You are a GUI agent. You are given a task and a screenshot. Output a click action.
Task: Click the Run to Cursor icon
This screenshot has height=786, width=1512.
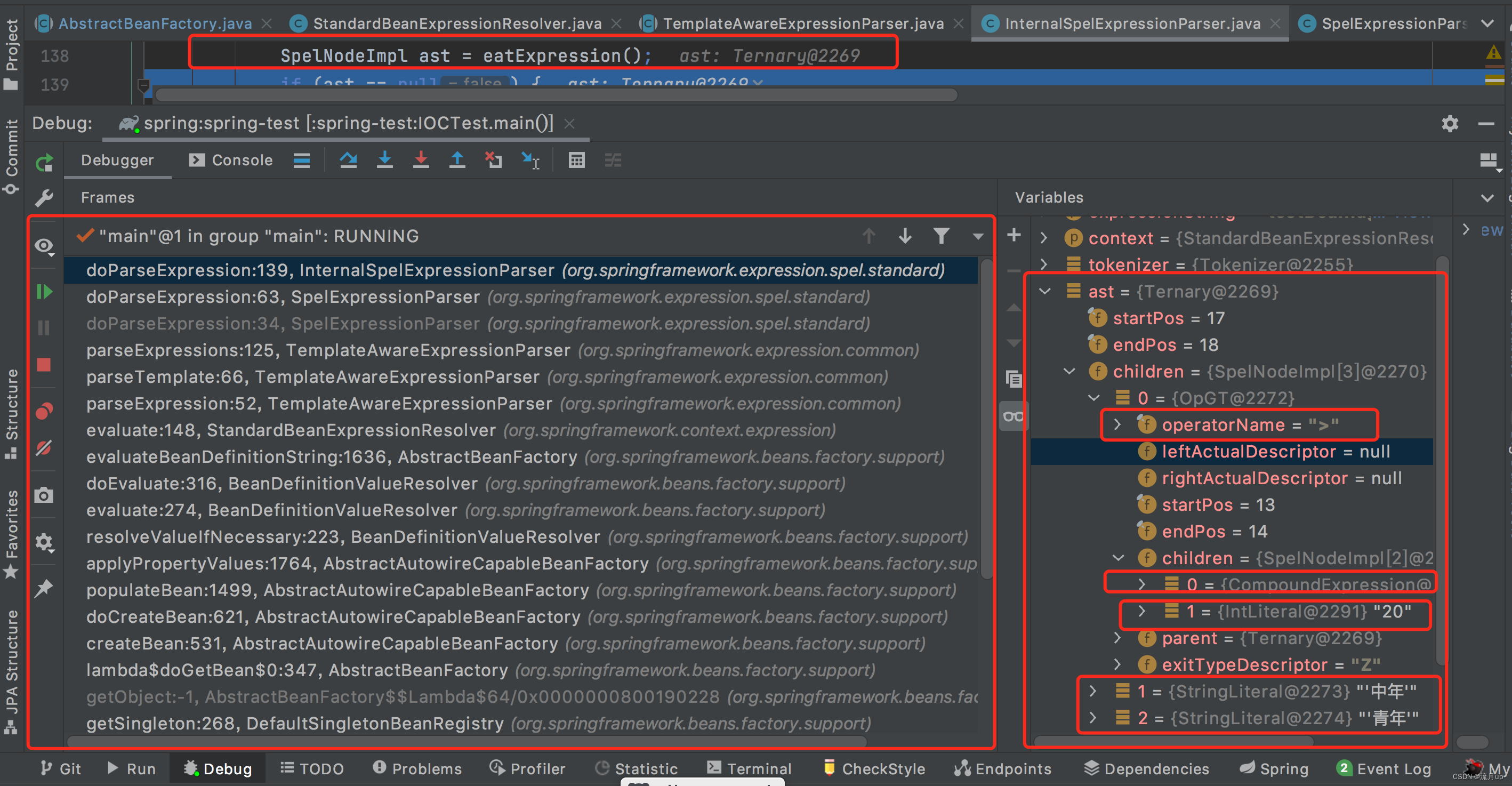(x=530, y=161)
